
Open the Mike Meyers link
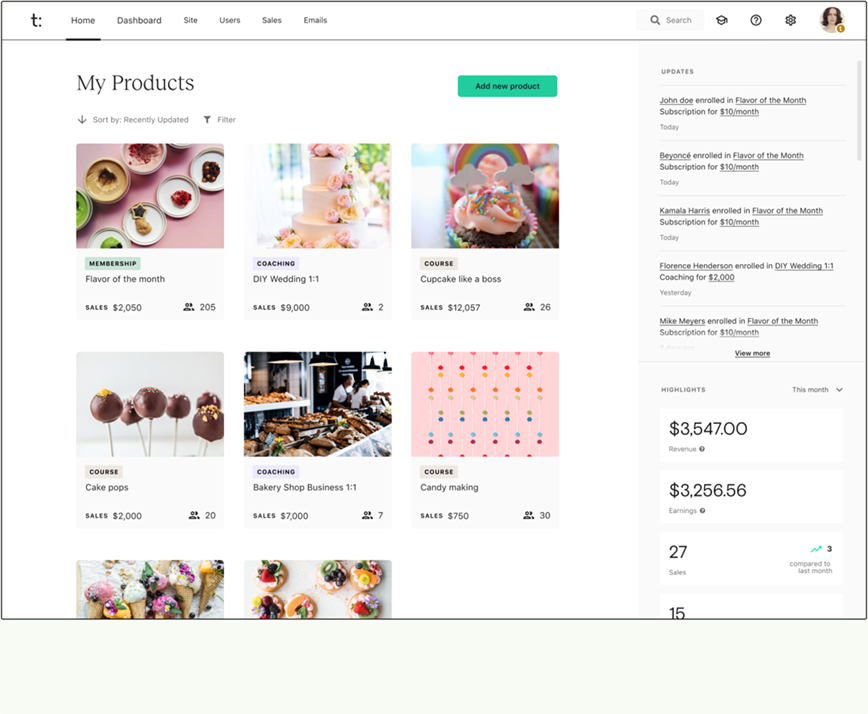tap(682, 321)
